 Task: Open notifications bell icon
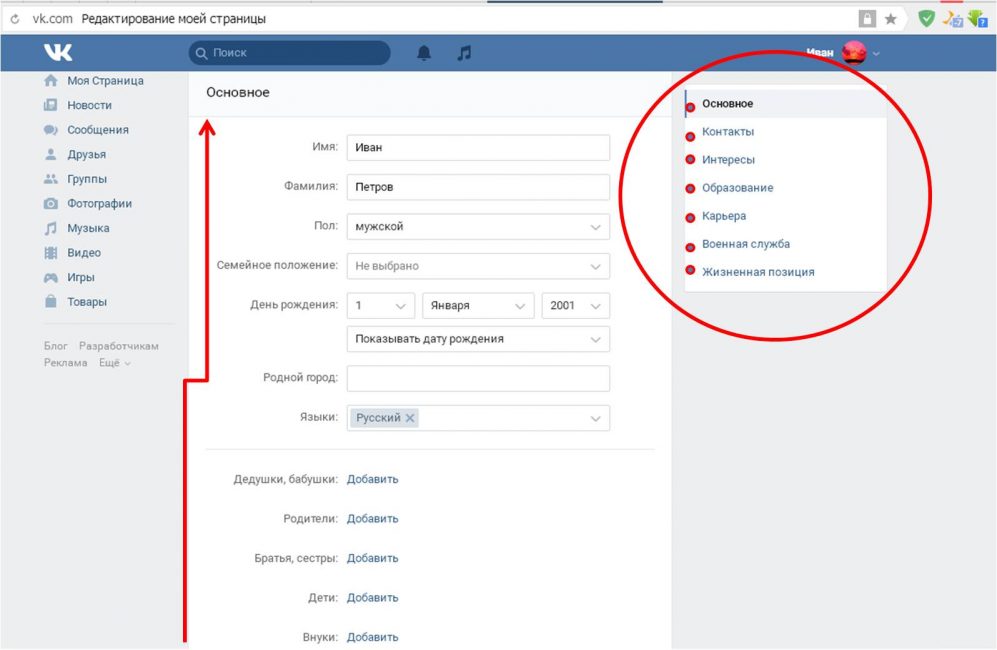coord(424,53)
